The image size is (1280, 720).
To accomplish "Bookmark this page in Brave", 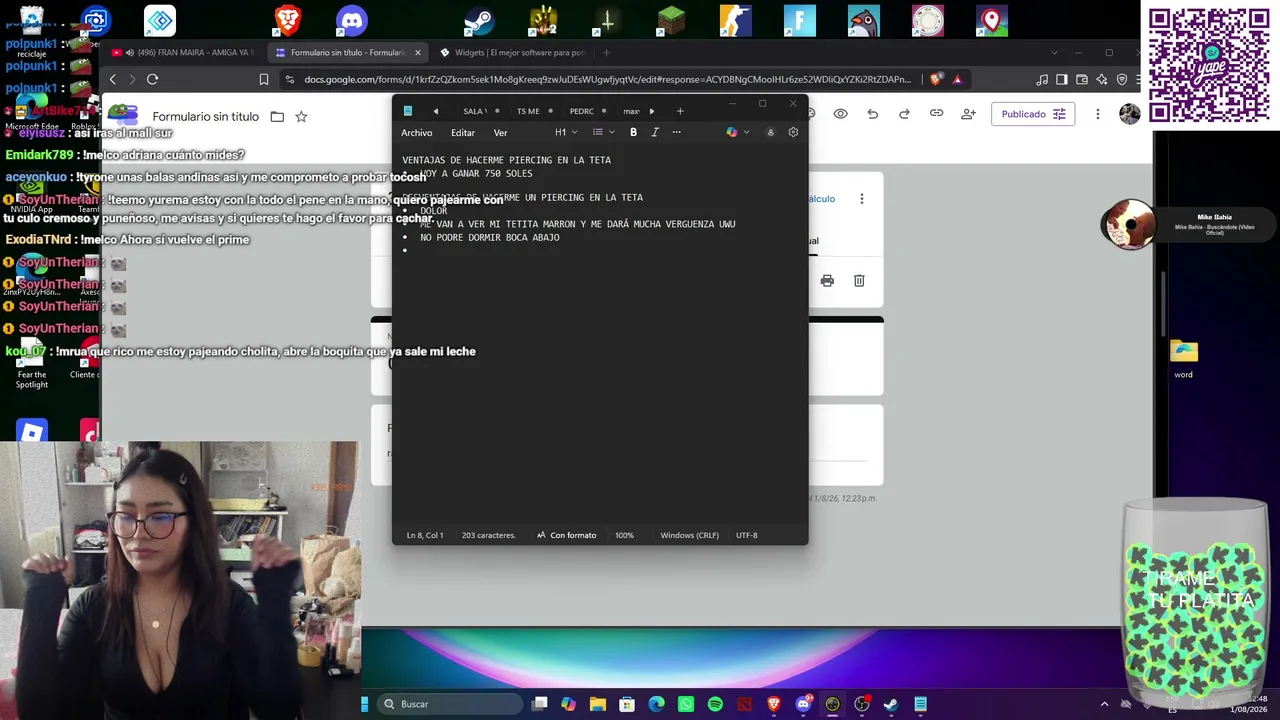I will point(264,79).
